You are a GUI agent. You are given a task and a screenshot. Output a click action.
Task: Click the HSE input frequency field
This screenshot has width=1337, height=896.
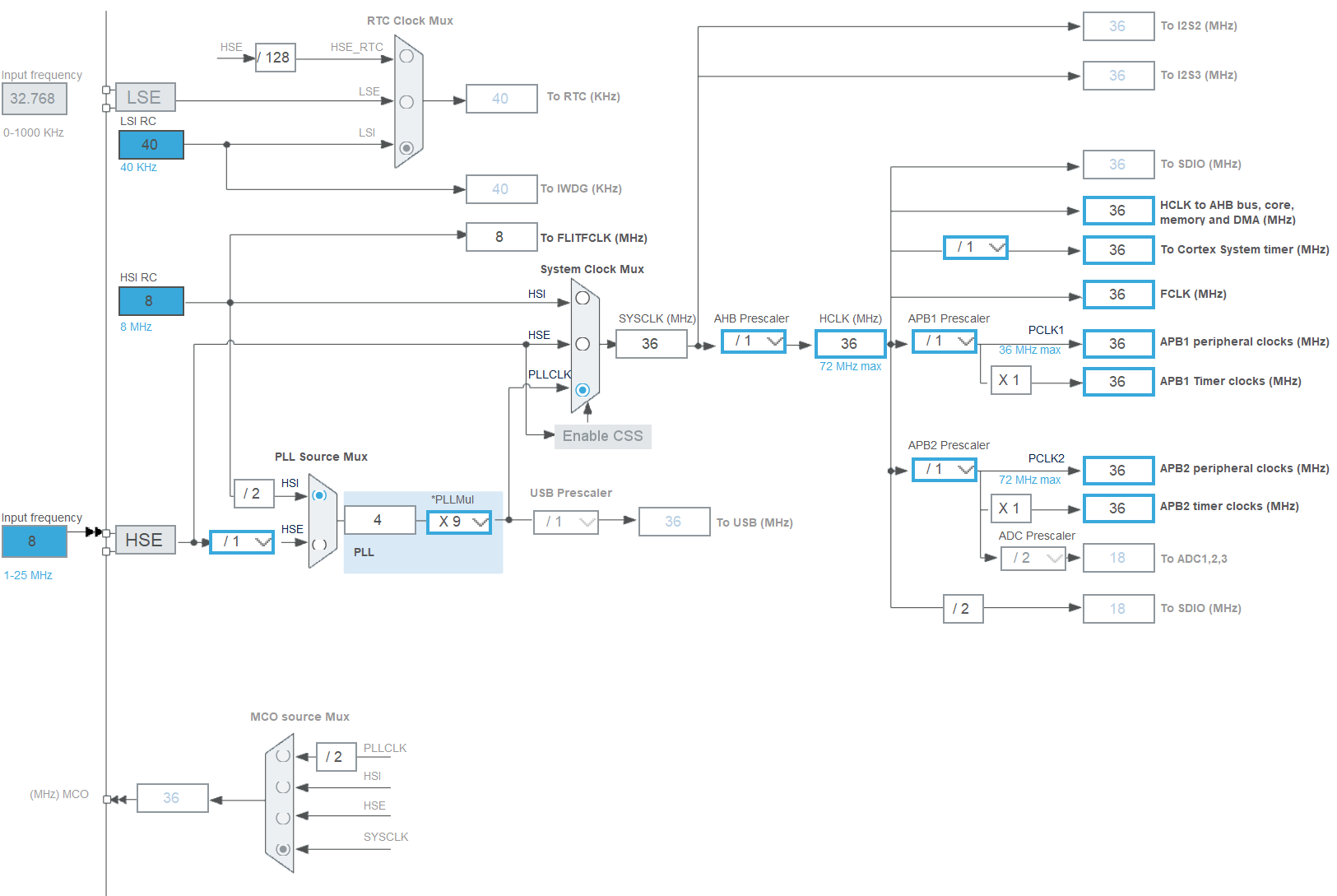pos(34,541)
